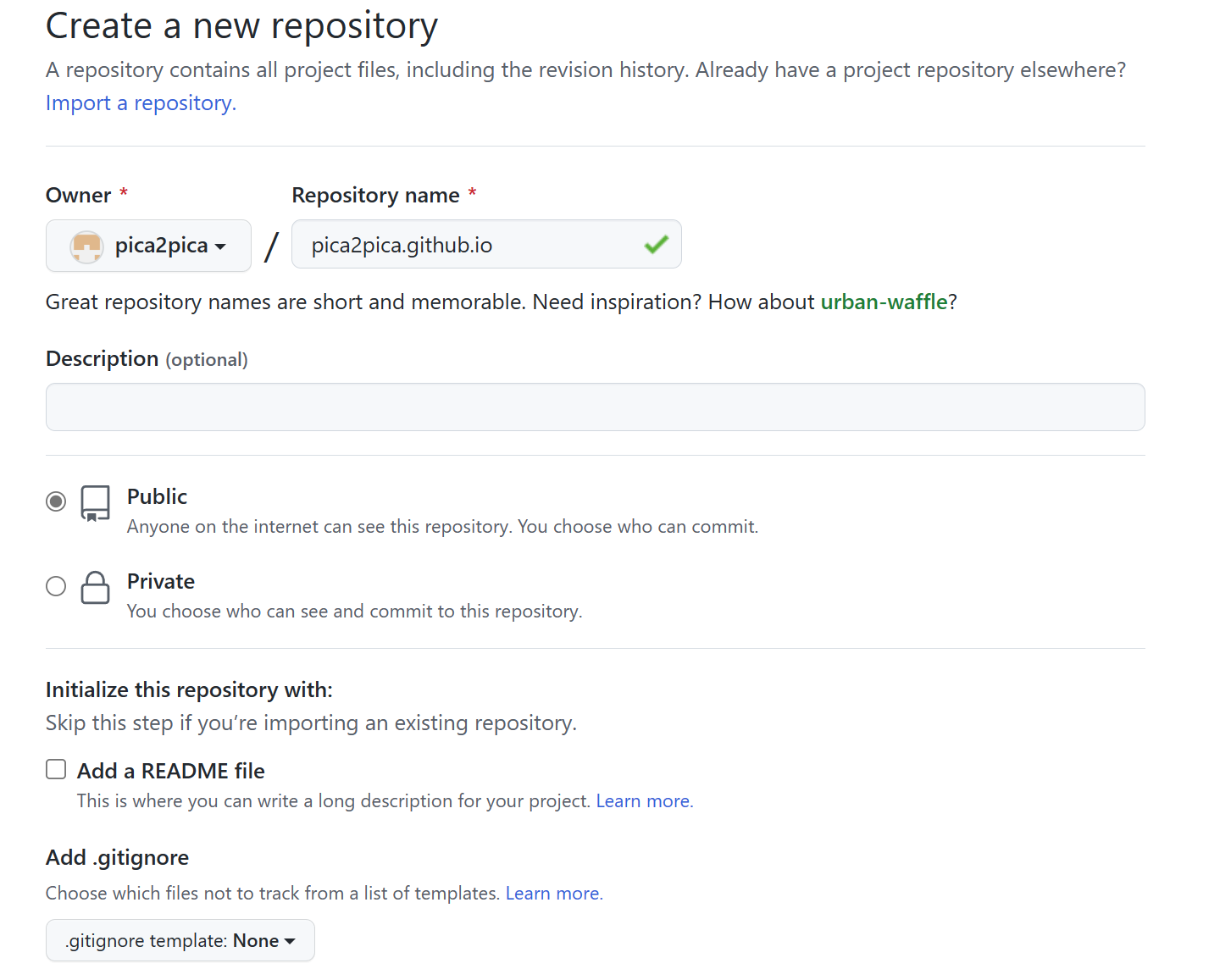
Task: Click the Repository name field label
Action: [x=375, y=195]
